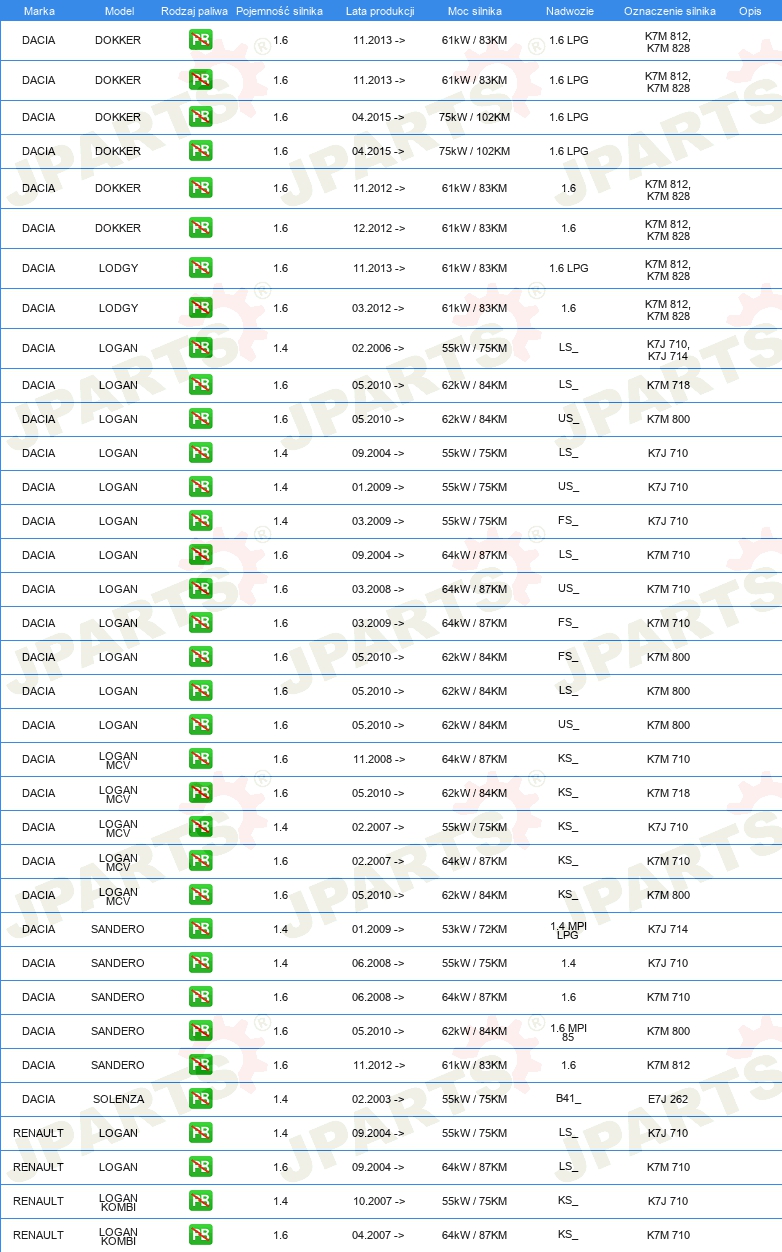Click the Marka column header
Image resolution: width=782 pixels, height=1252 pixels.
point(39,10)
